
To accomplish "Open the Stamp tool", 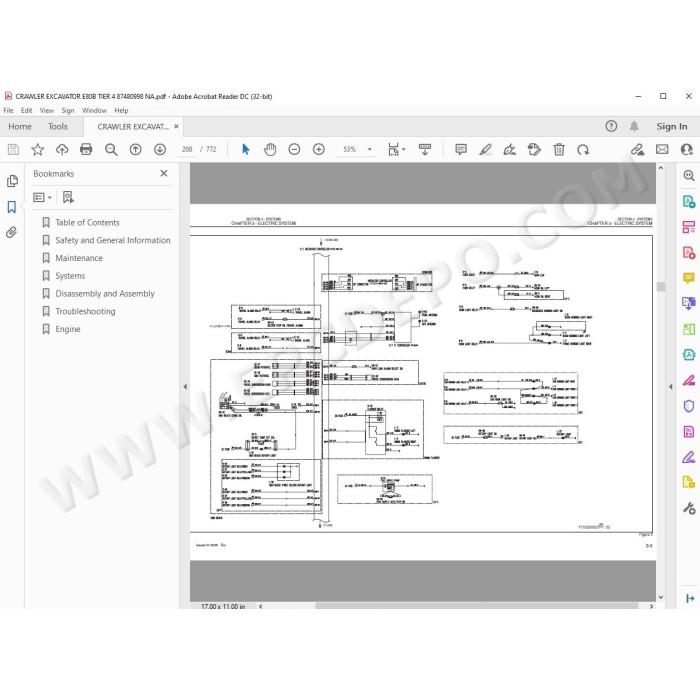I will [534, 149].
